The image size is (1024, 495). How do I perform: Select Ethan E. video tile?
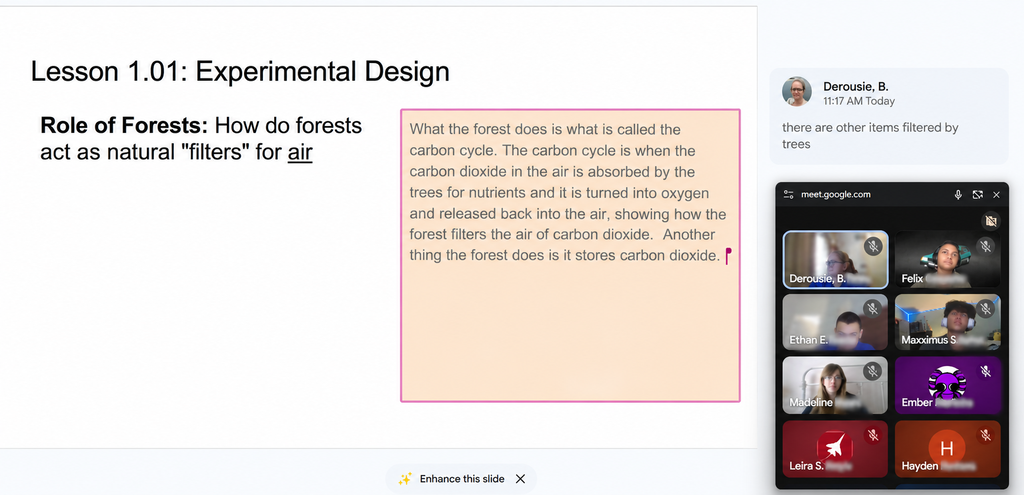click(835, 322)
